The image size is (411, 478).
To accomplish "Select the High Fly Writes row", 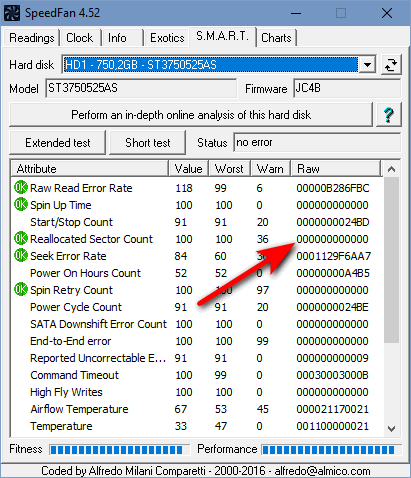I will pyautogui.click(x=197, y=392).
